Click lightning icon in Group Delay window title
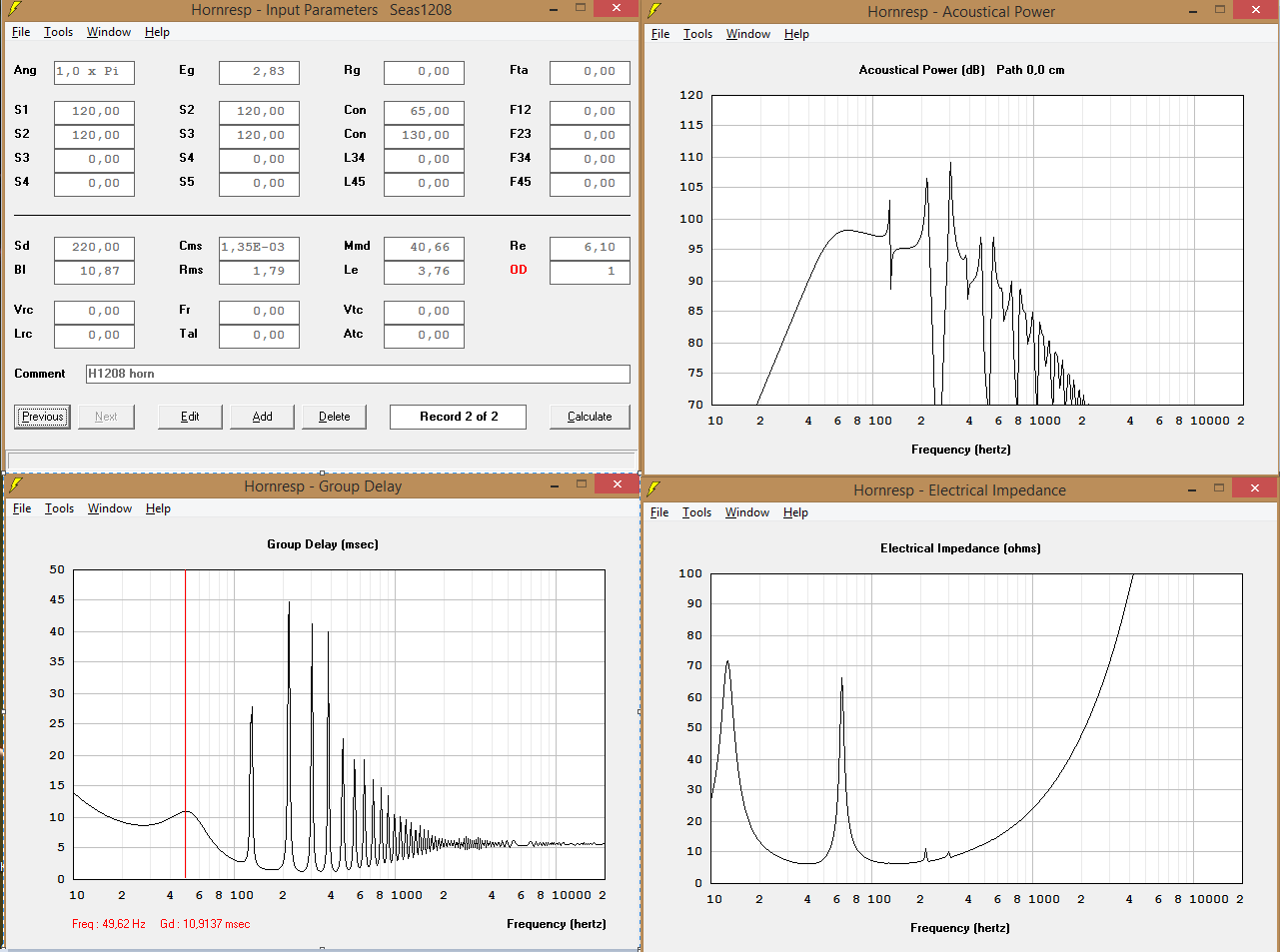Screen dimensions: 1280x952 tap(15, 485)
